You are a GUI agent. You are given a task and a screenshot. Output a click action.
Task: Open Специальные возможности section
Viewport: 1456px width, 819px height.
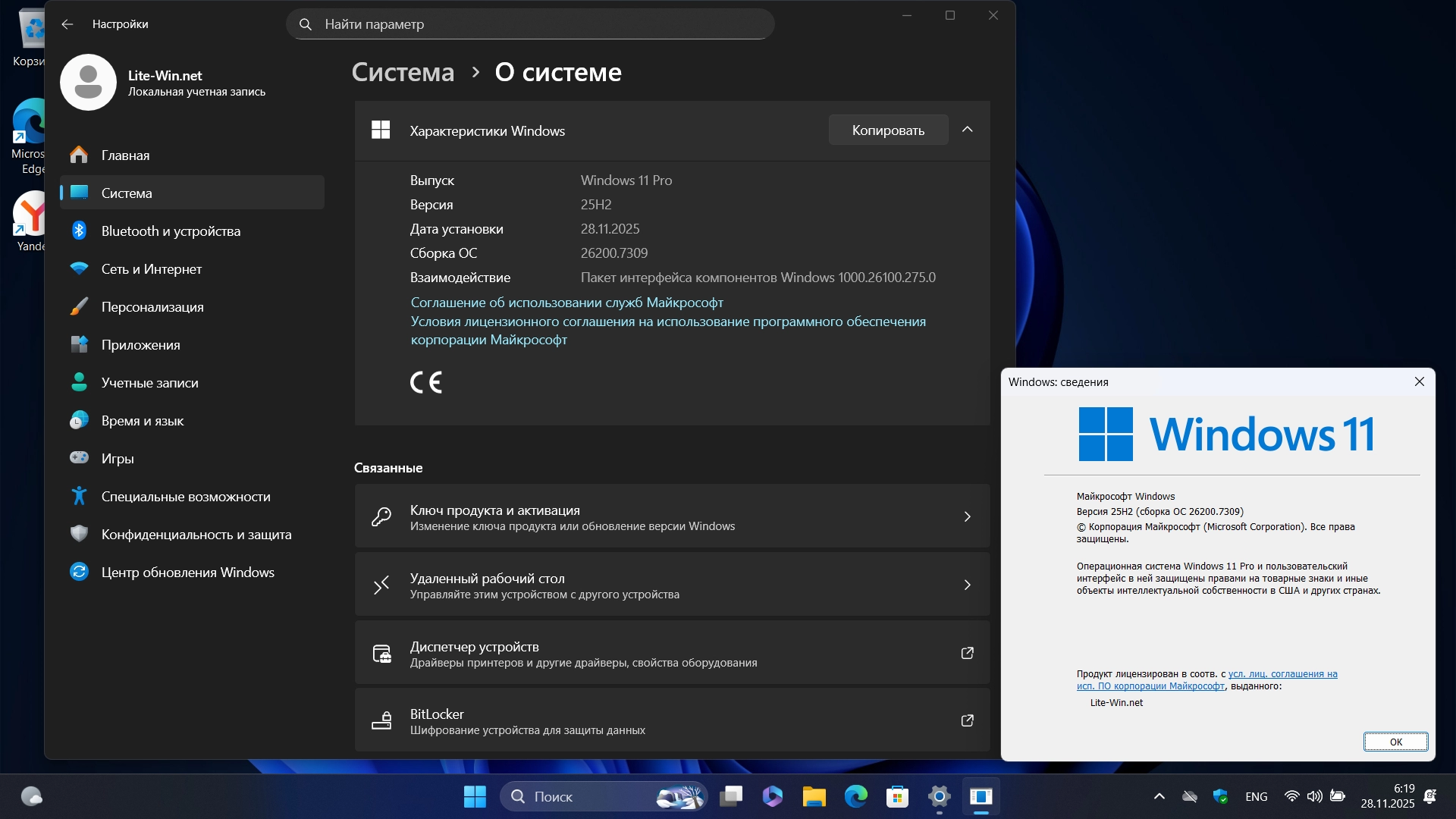[x=186, y=497]
